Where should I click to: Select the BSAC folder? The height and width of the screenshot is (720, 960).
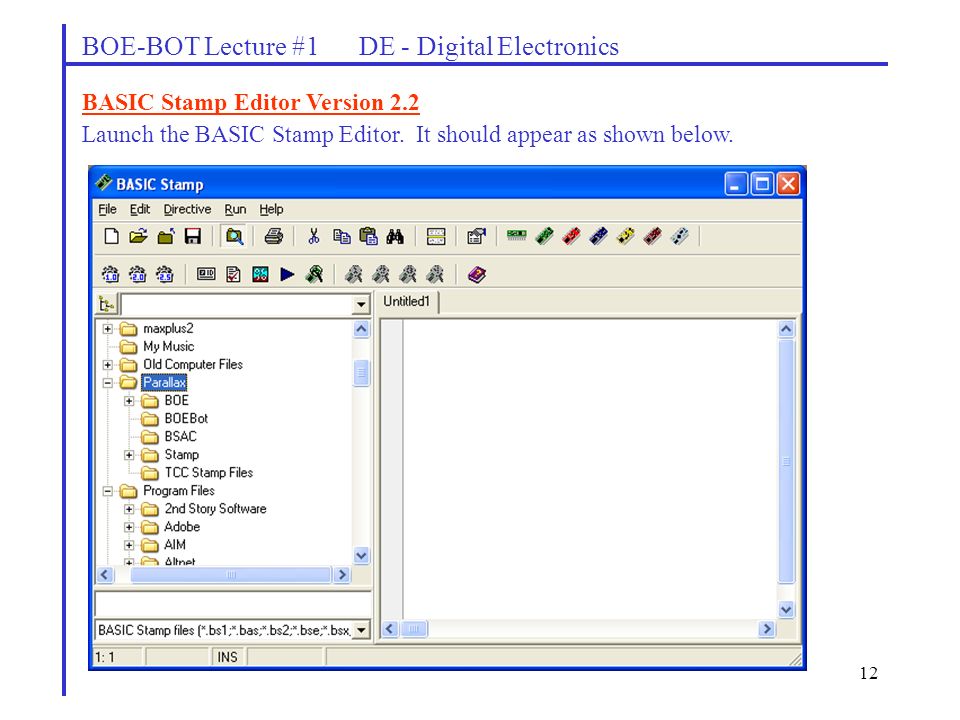[181, 437]
